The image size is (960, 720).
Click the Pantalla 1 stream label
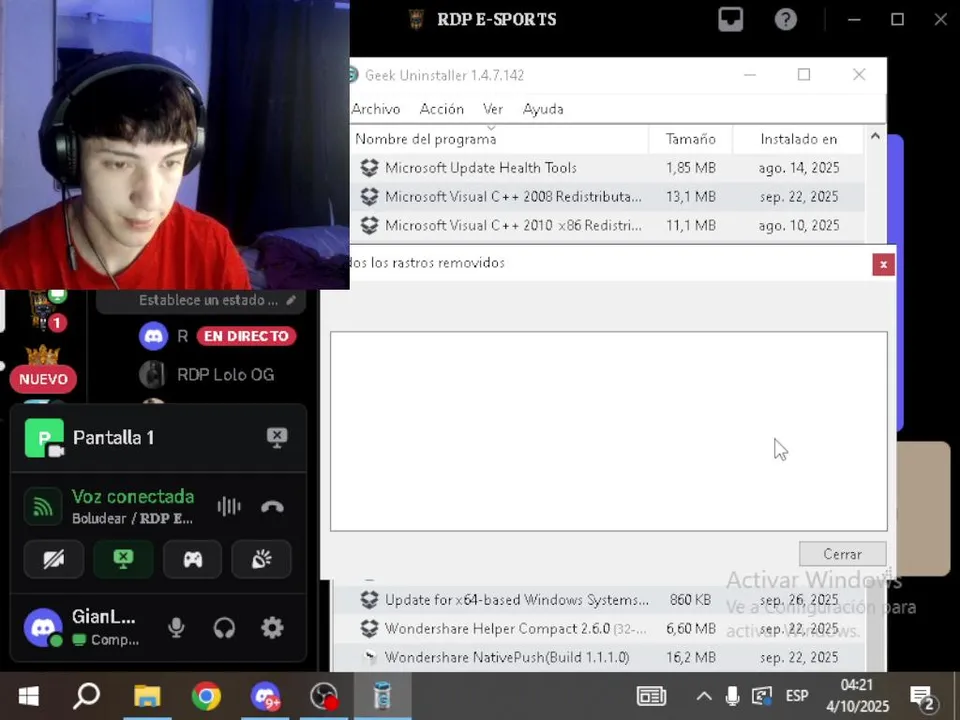tap(113, 438)
